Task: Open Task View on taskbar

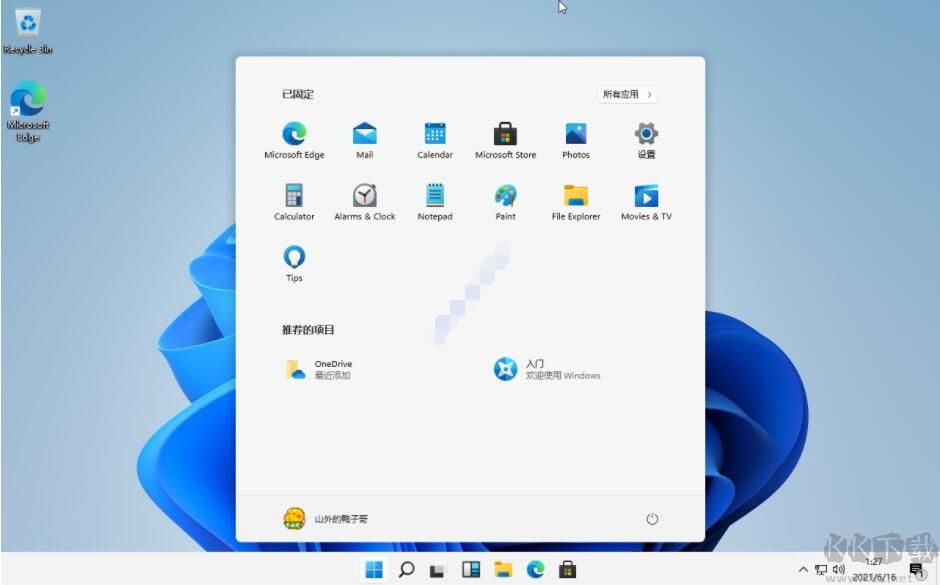Action: (438, 569)
